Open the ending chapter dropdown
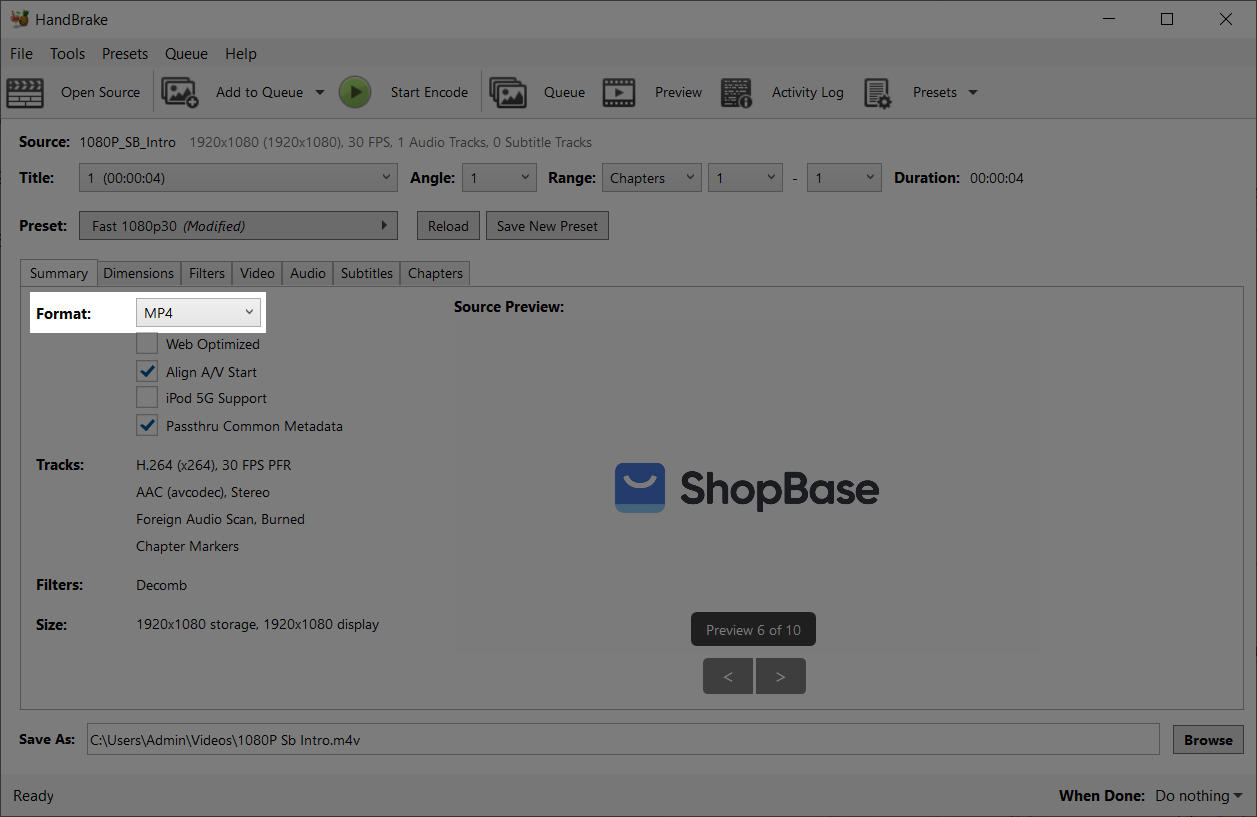This screenshot has height=817, width=1257. tap(844, 178)
